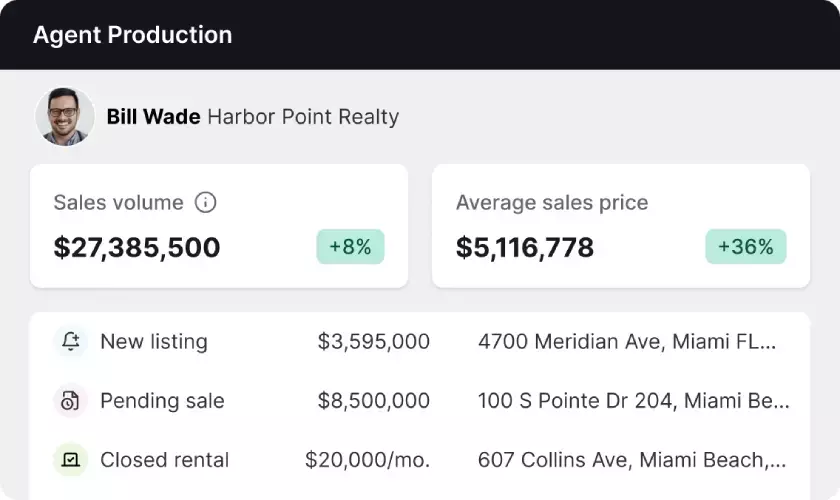Screen dimensions: 840x500
Task: Click the Pending sale clock icon
Action: [x=70, y=401]
